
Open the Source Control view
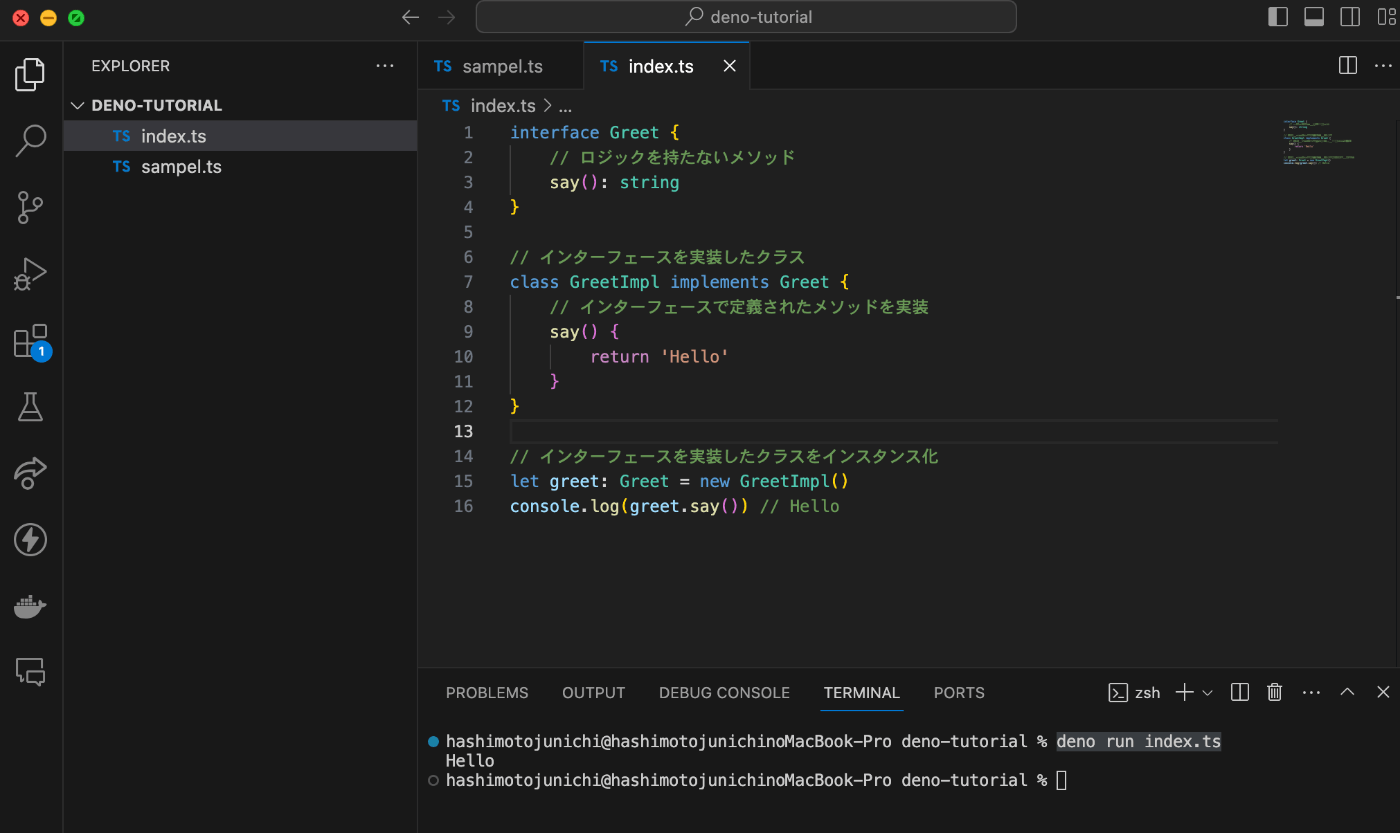(x=31, y=207)
